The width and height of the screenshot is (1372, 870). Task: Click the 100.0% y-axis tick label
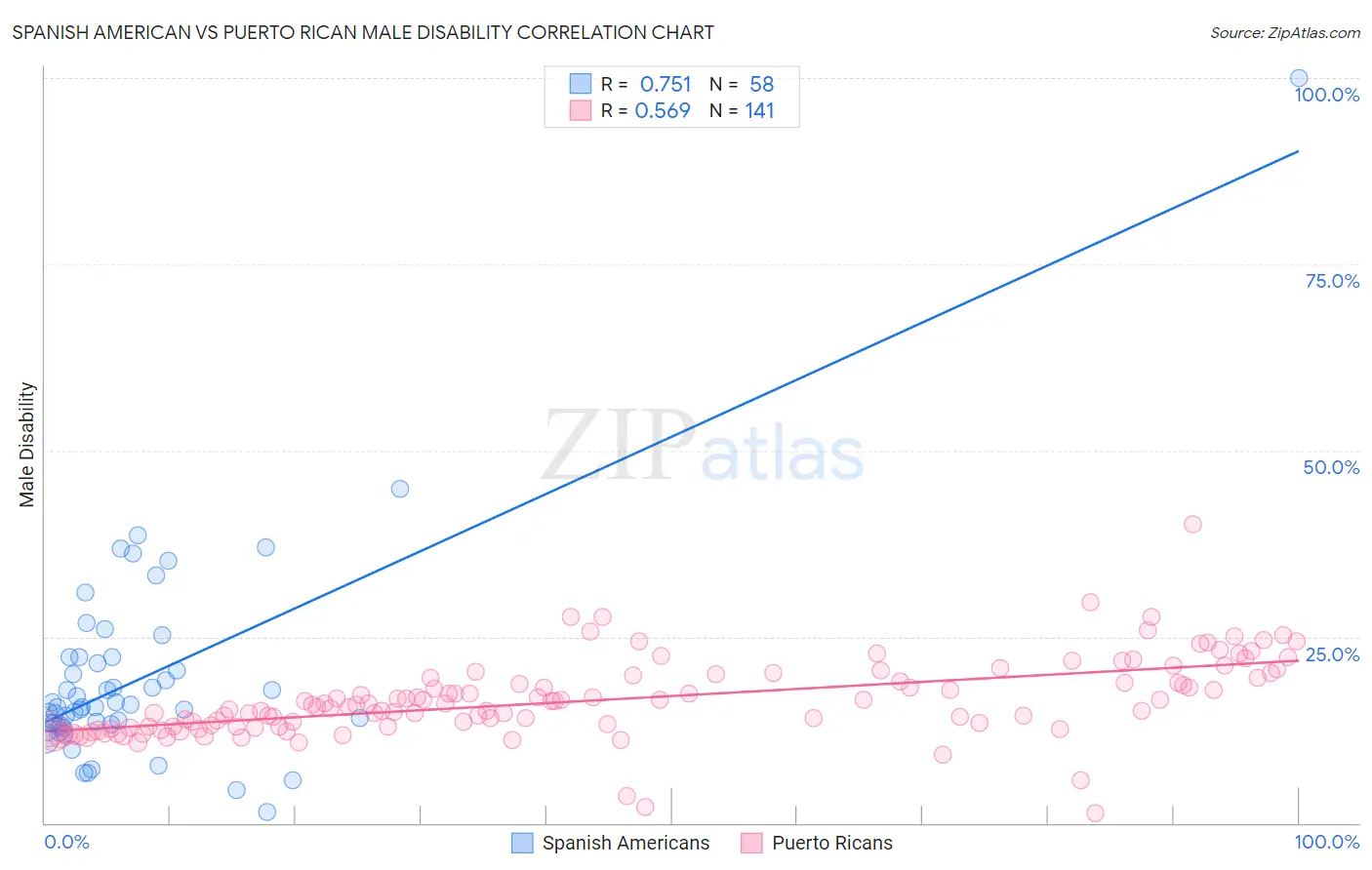click(1326, 95)
